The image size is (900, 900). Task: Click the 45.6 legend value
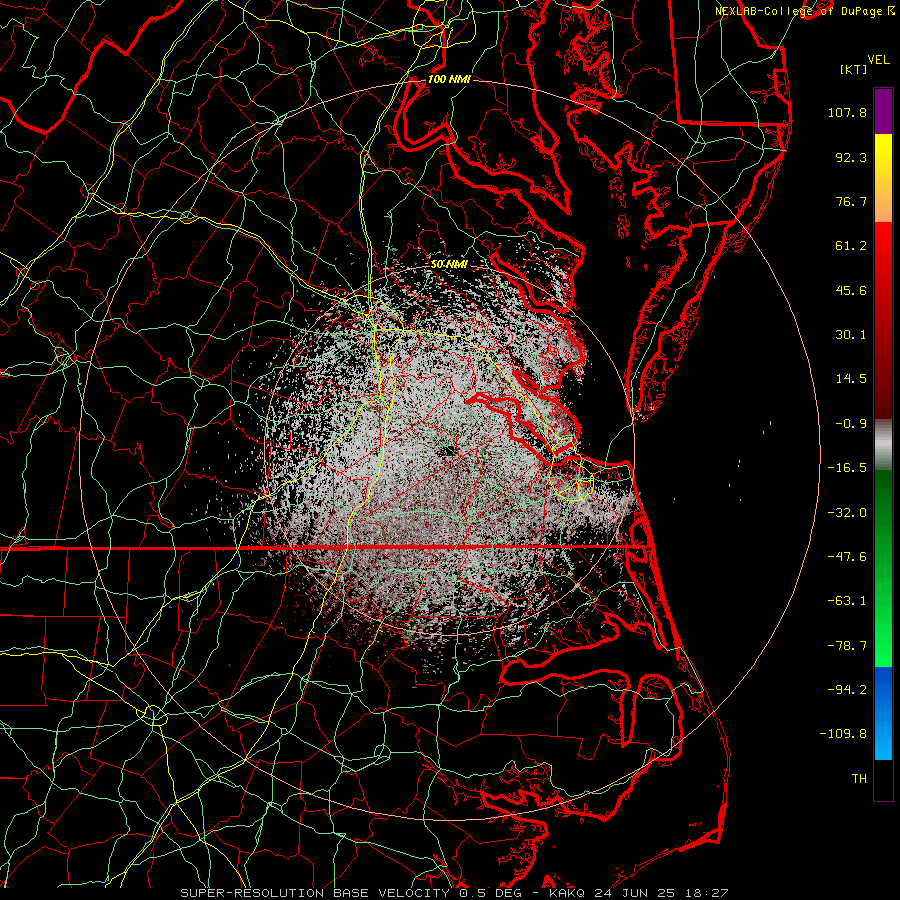(x=851, y=290)
